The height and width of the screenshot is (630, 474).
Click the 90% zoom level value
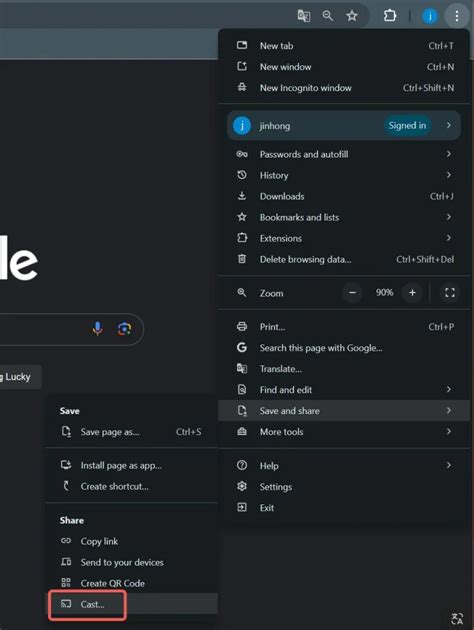click(x=384, y=292)
